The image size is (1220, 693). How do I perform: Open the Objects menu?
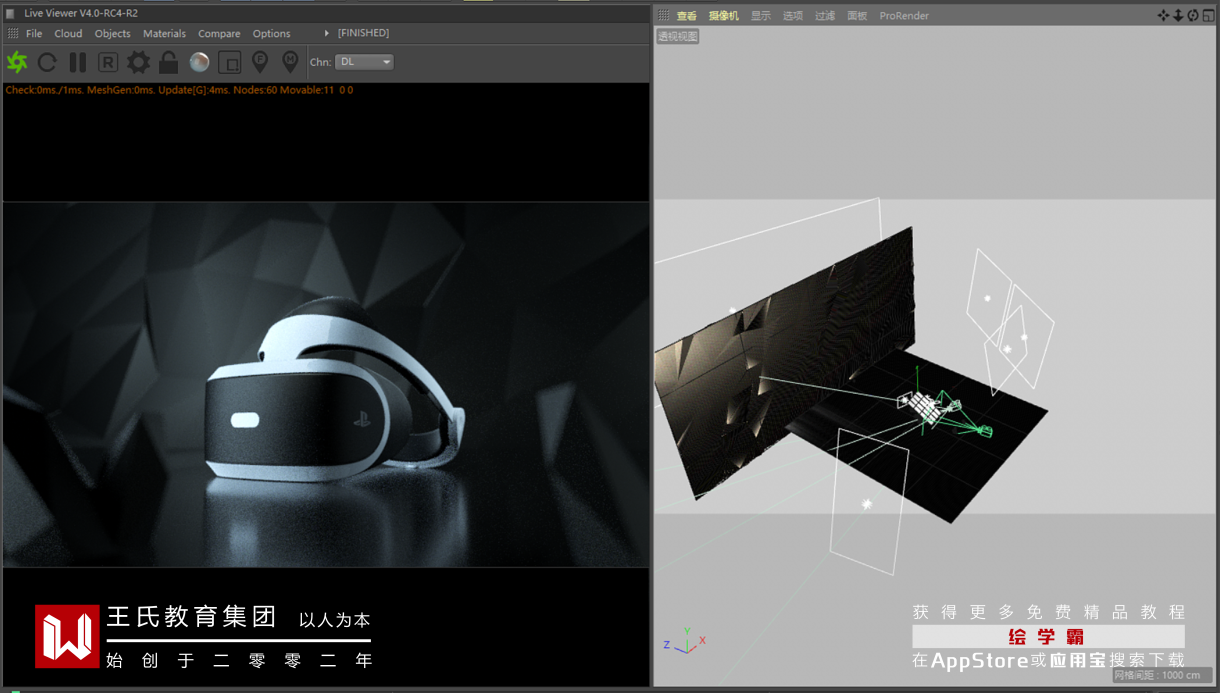[x=112, y=33]
